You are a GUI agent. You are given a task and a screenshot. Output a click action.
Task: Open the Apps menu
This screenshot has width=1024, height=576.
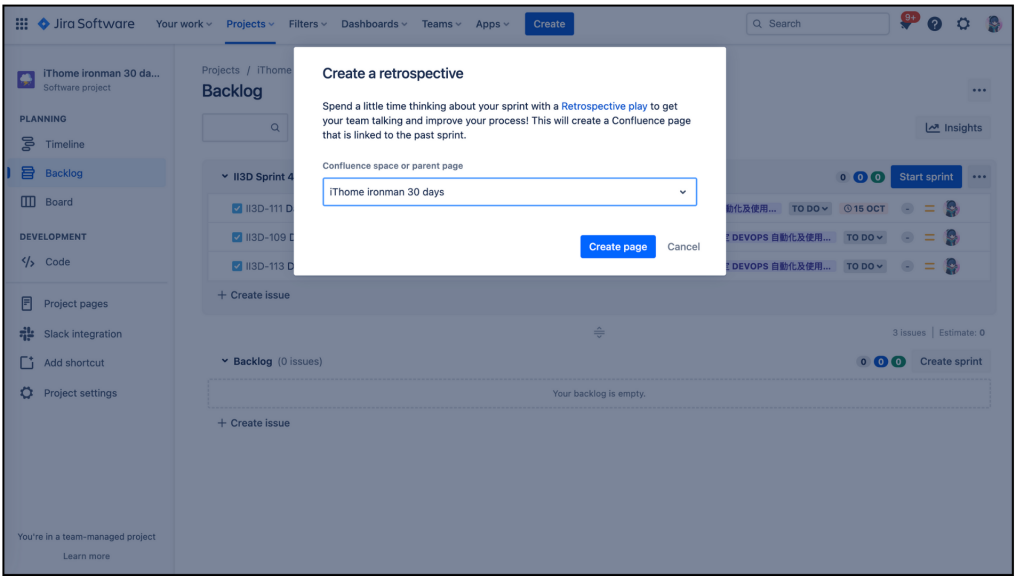(x=492, y=24)
